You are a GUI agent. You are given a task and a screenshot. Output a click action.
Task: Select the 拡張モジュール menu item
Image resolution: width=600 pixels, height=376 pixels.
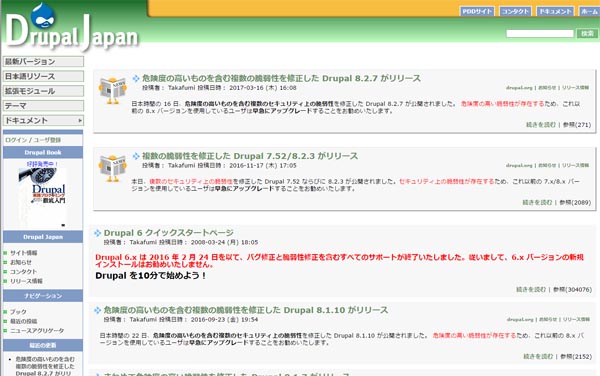click(43, 91)
